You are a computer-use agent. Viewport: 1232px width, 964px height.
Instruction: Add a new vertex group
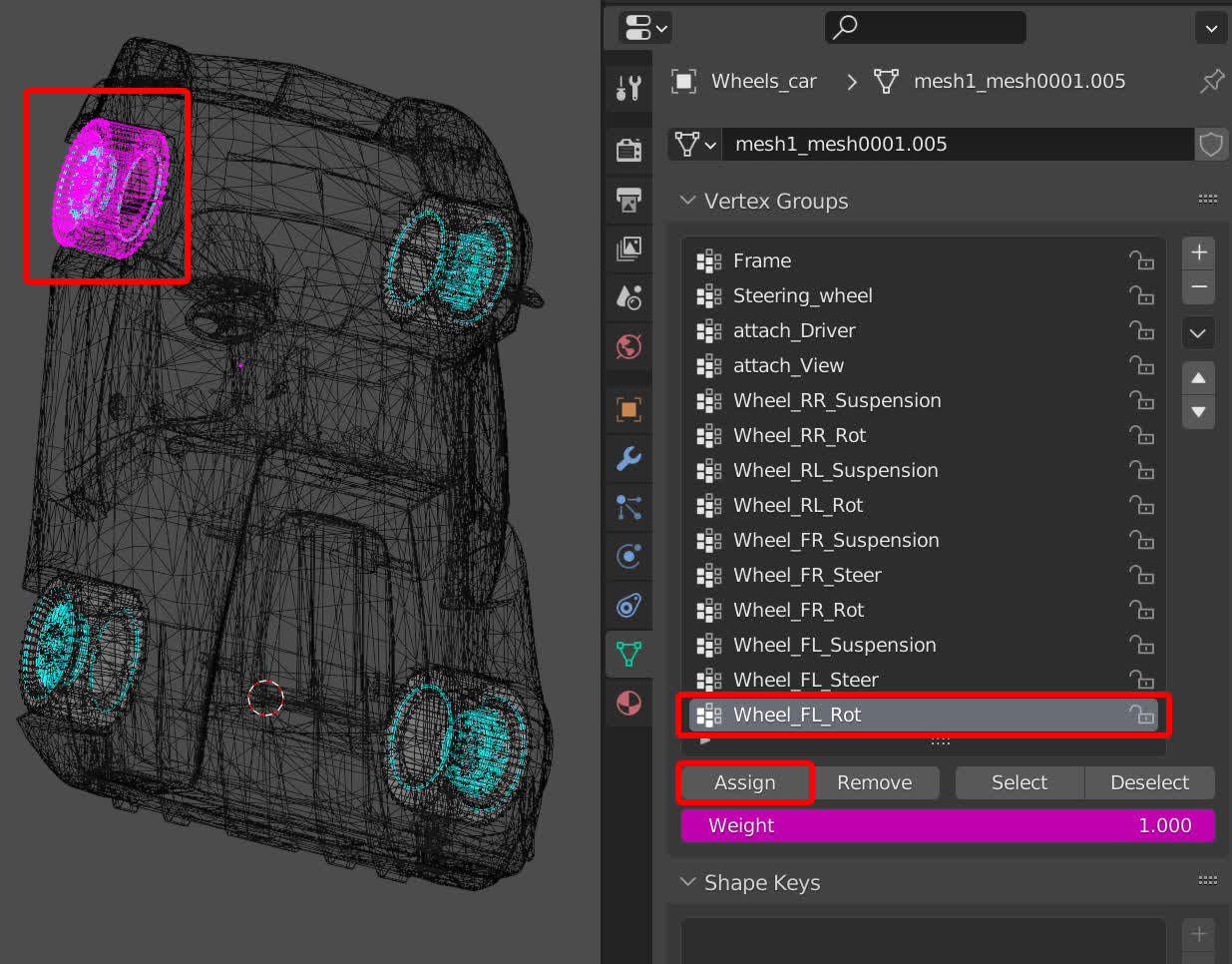(x=1198, y=252)
